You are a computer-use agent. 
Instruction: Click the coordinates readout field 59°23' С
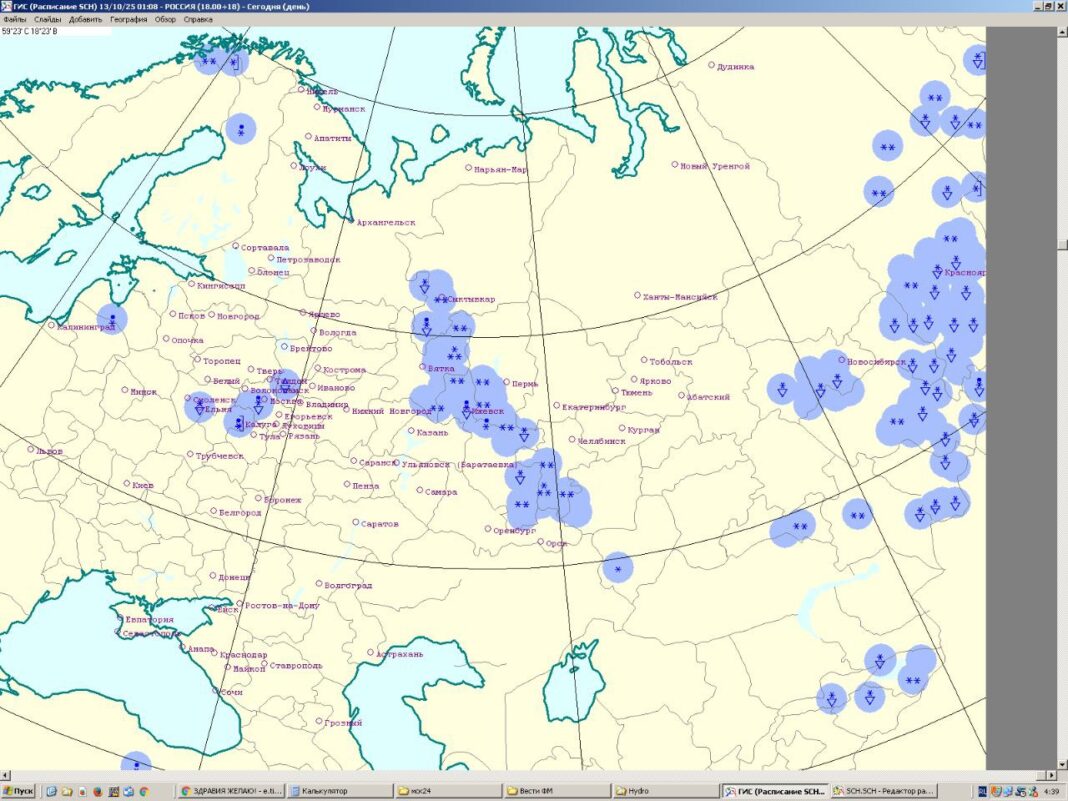[30, 31]
